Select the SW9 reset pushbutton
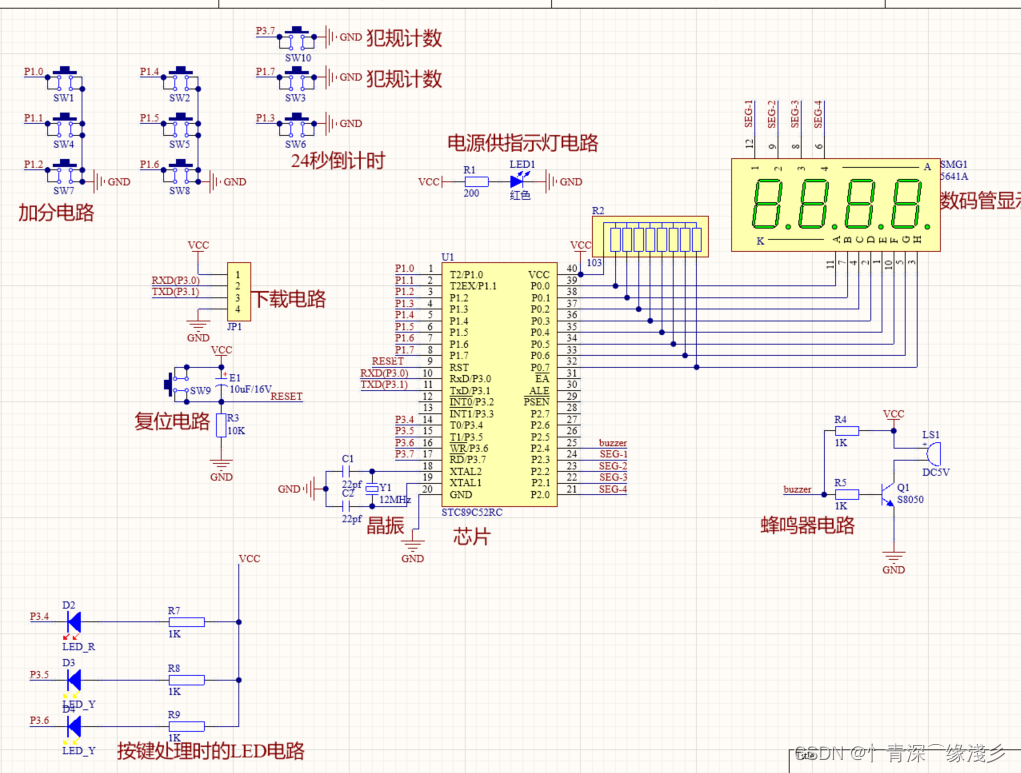Screen dimensions: 1021x773 (x=178, y=384)
